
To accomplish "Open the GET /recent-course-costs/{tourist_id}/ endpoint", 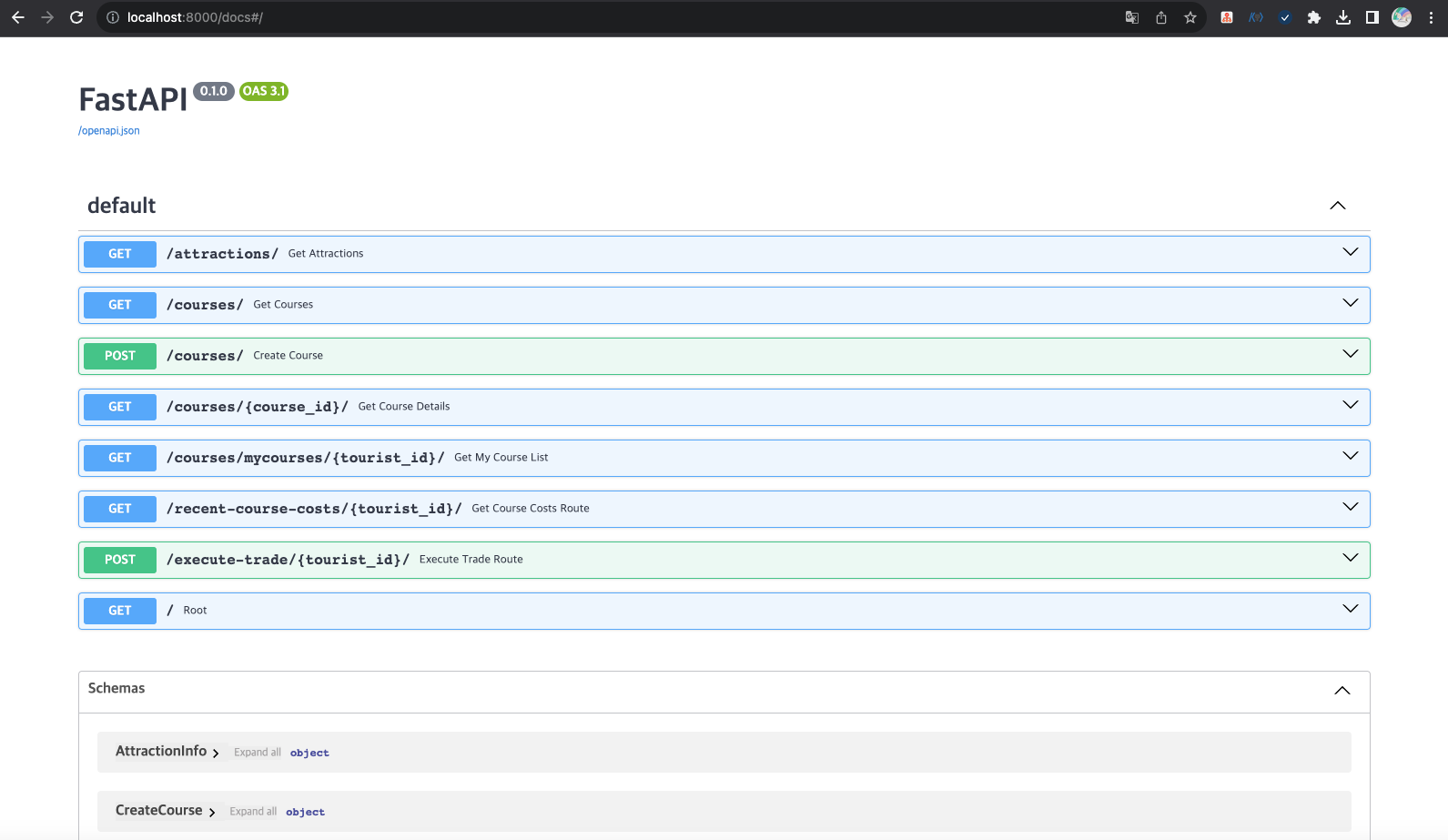I will (313, 509).
